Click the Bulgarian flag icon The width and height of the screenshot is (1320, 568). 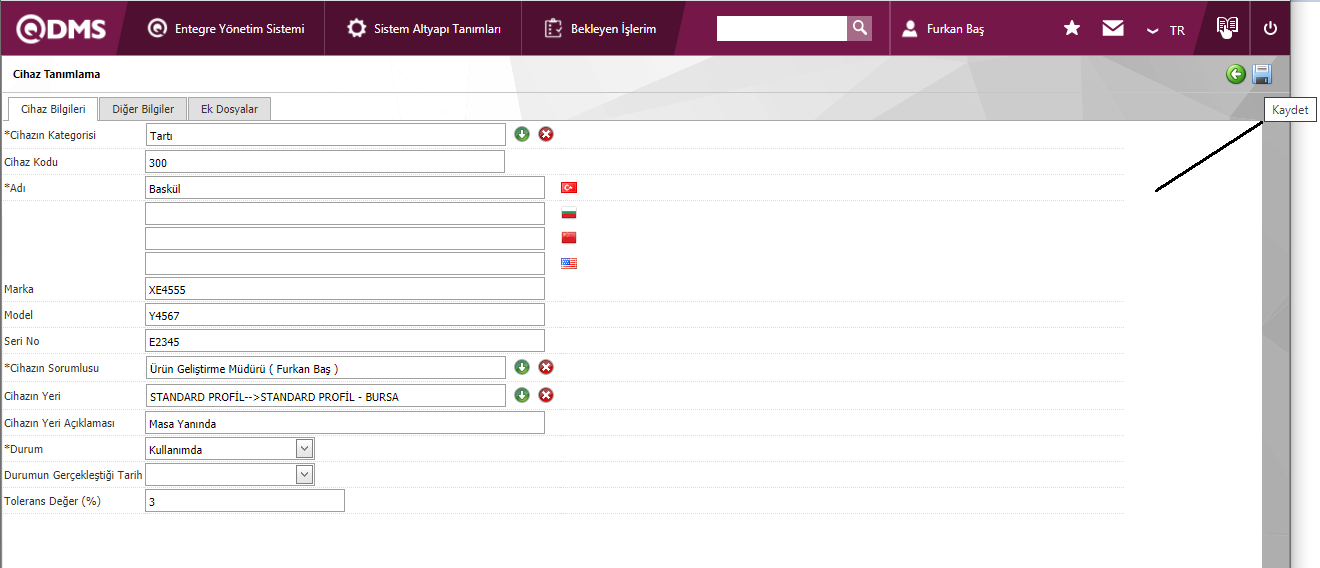tap(569, 213)
